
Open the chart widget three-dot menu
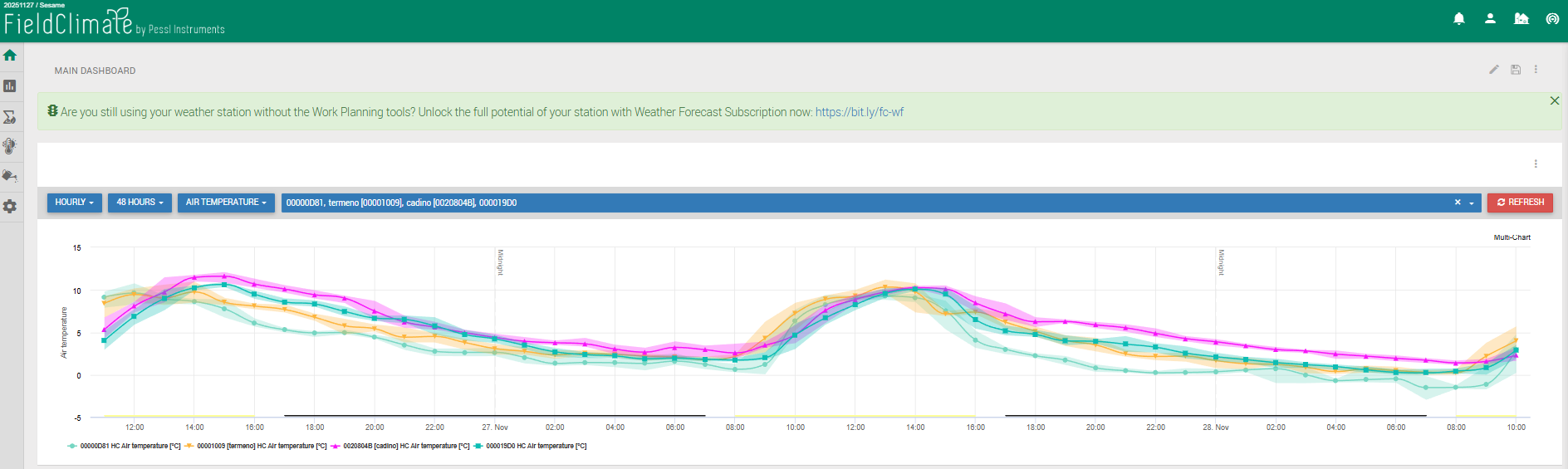[x=1536, y=164]
